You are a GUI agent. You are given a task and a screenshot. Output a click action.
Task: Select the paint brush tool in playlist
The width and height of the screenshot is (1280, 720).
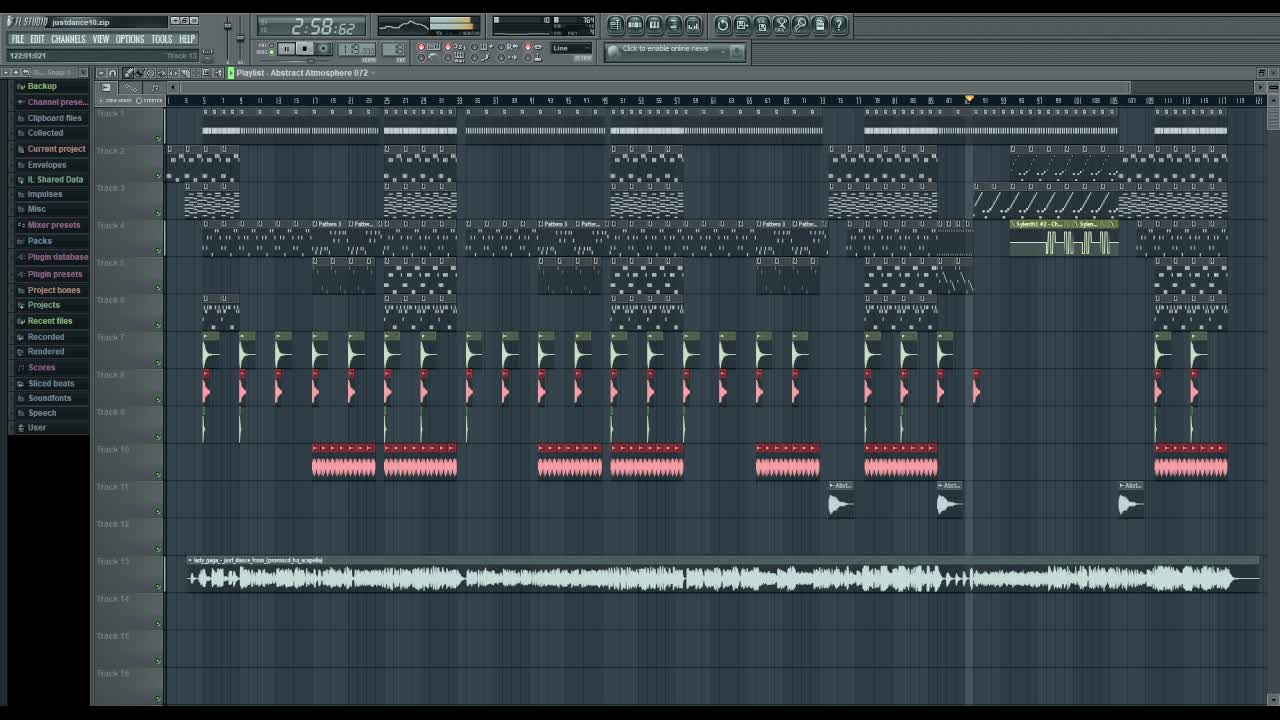pyautogui.click(x=139, y=73)
